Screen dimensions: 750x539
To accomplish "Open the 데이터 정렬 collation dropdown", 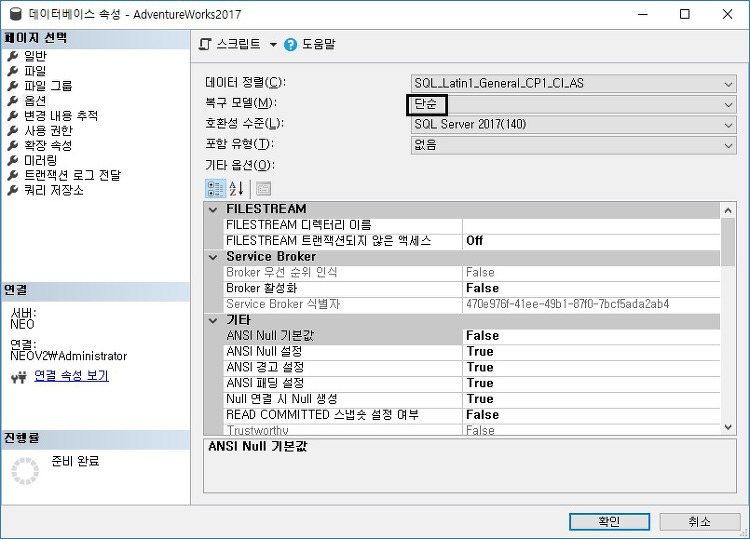I will point(574,84).
